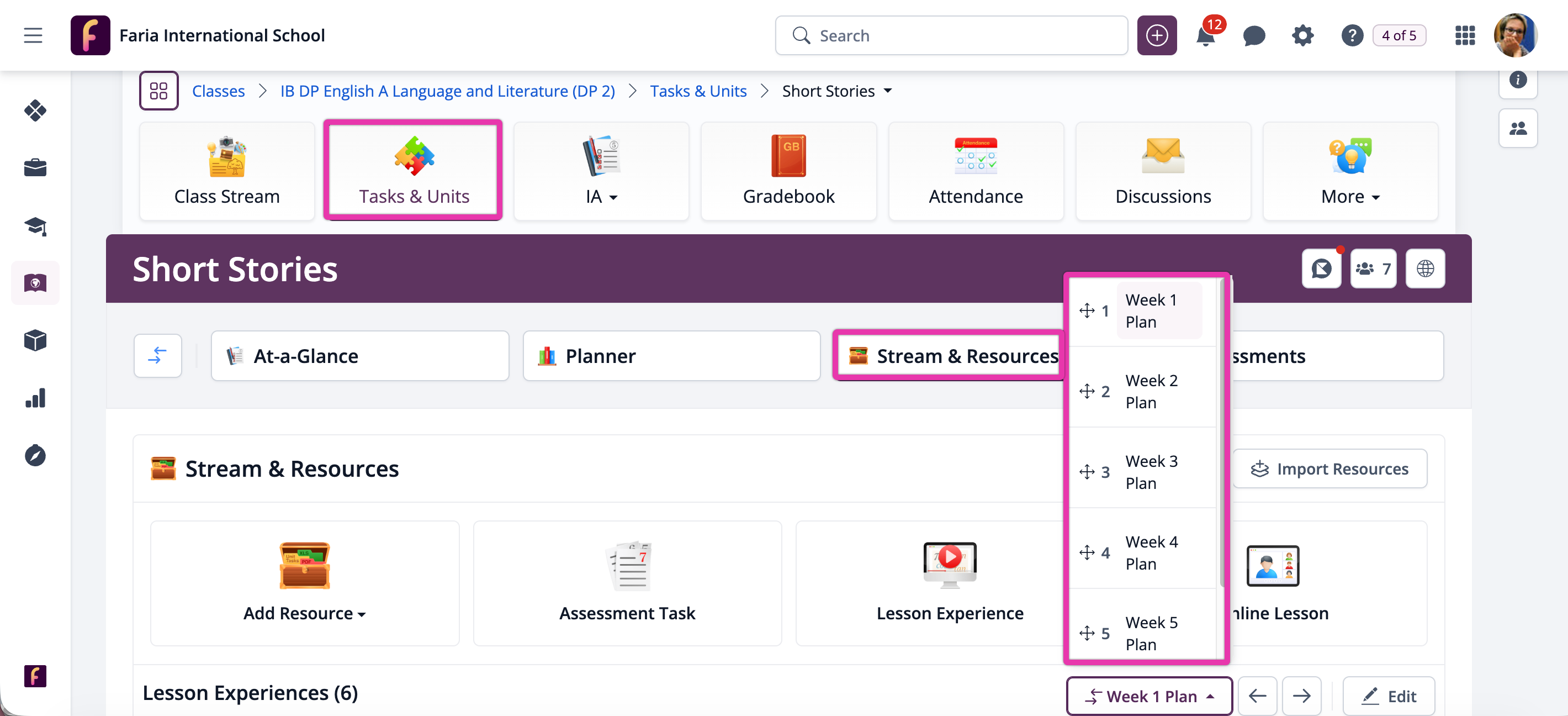
Task: Open the unit members count icon
Action: point(1373,268)
